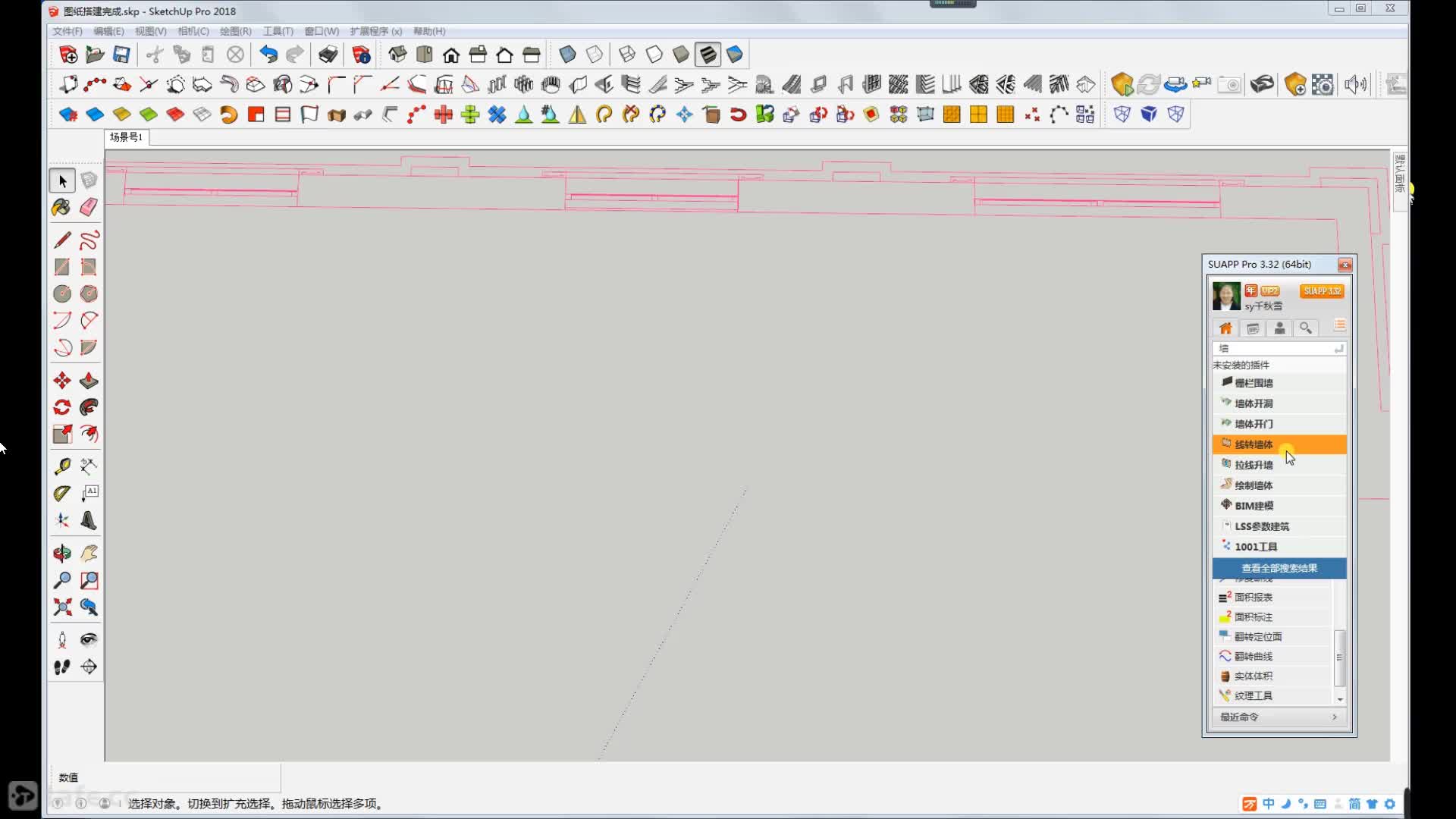The width and height of the screenshot is (1456, 819).
Task: Select the Protractor tool
Action: [62, 494]
